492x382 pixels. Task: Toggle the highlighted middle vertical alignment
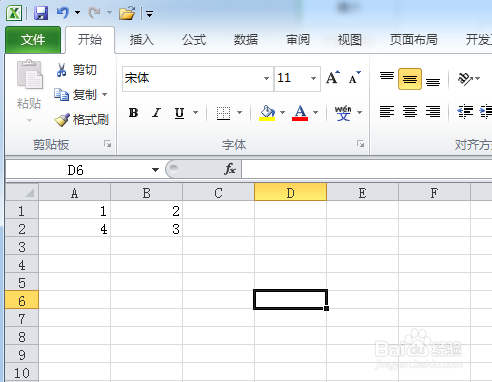410,79
